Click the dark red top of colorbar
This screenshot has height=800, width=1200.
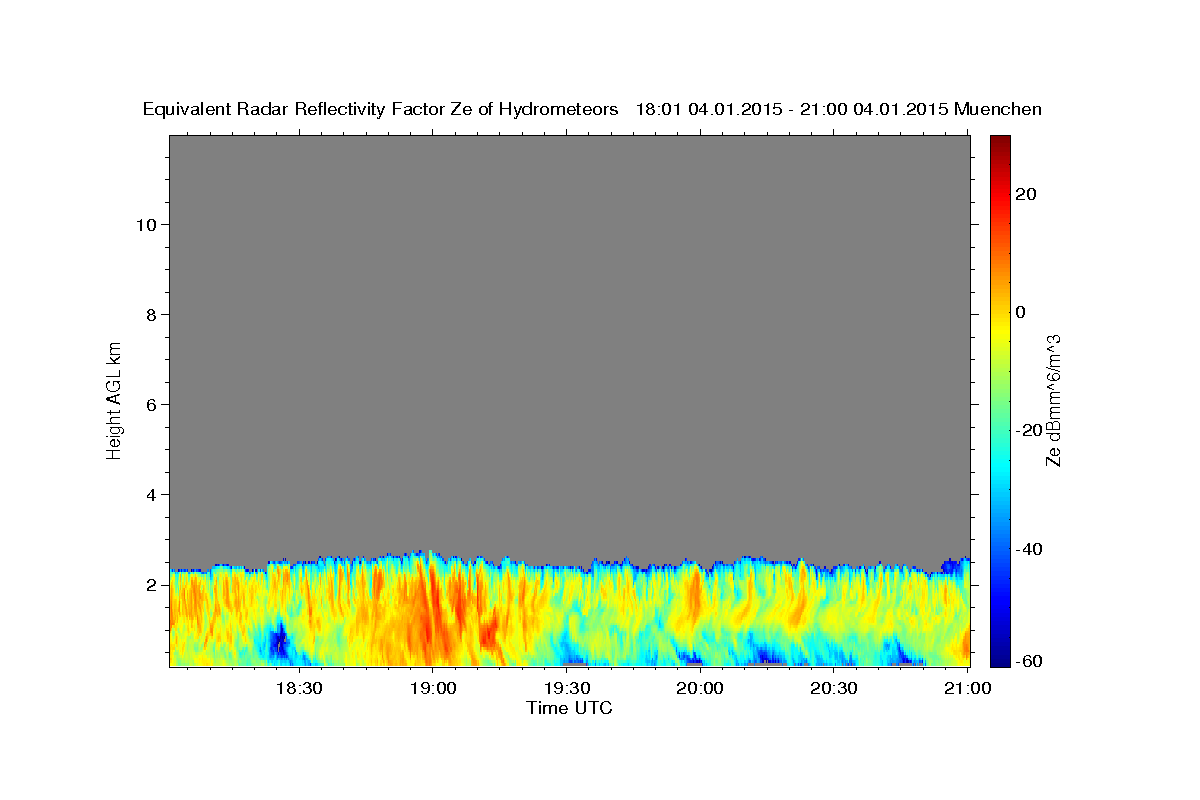[x=999, y=144]
